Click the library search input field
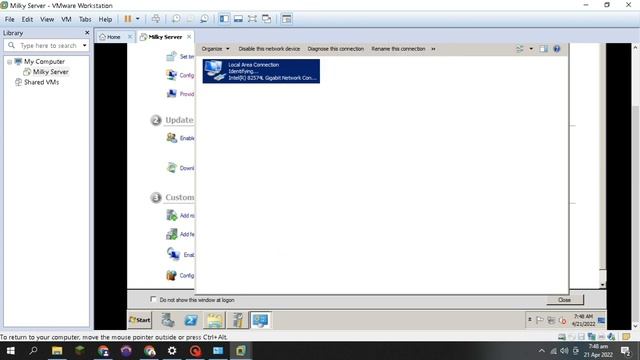This screenshot has height=360, width=640. click(48, 45)
